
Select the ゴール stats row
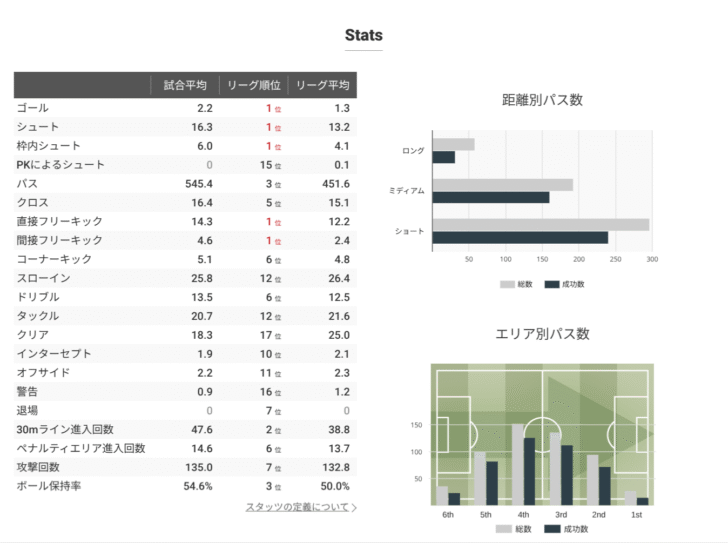[185, 108]
